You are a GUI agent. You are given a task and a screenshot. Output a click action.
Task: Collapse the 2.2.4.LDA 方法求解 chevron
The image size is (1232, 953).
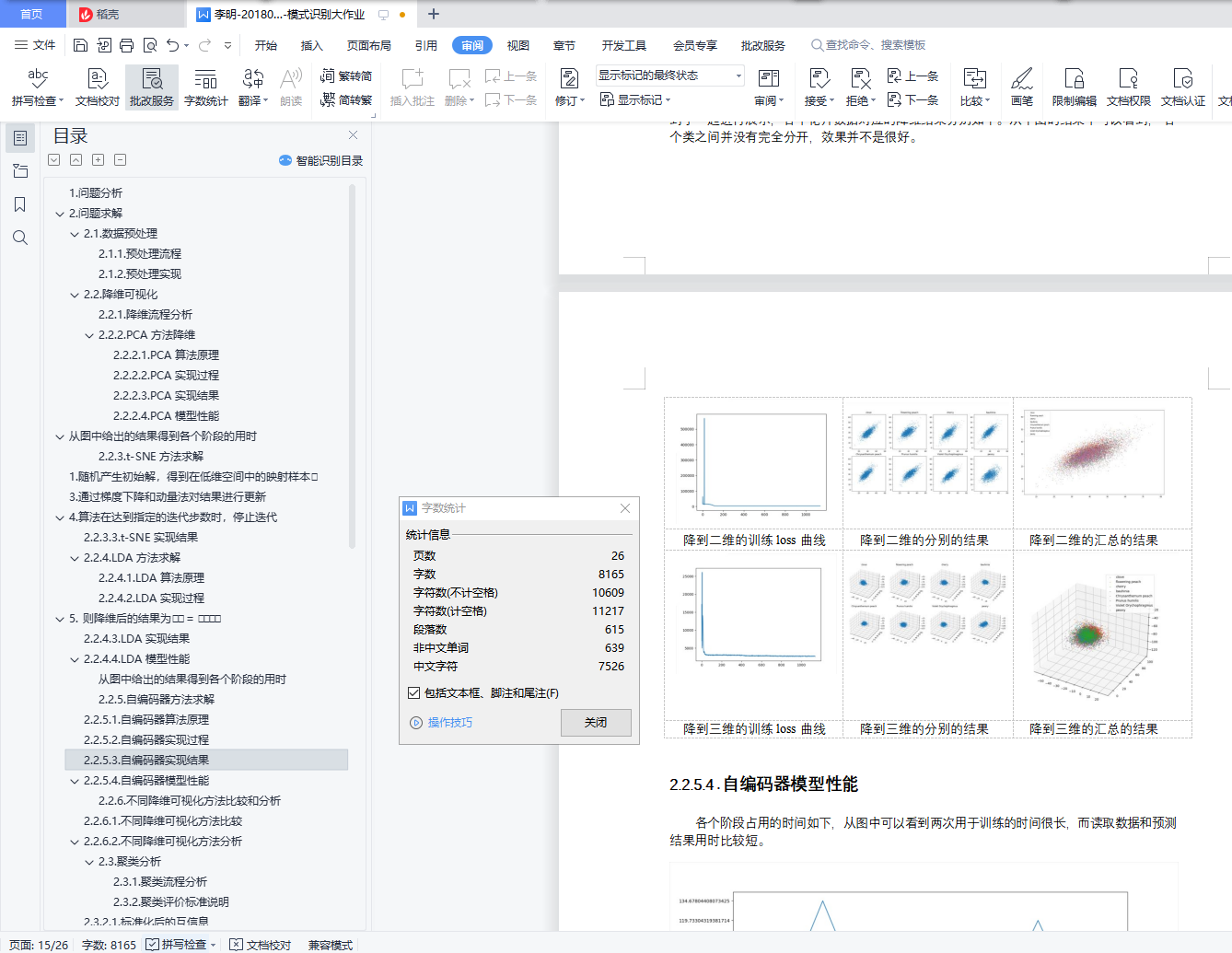(75, 558)
